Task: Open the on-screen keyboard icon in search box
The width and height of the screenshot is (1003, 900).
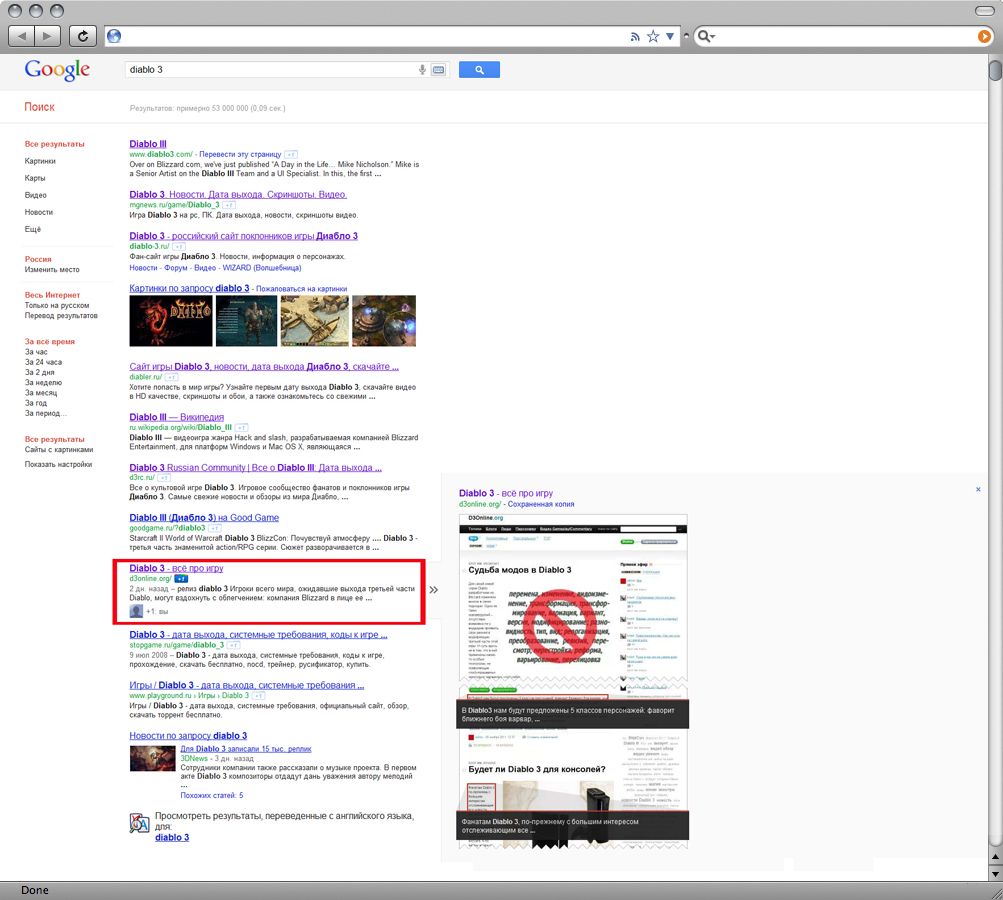Action: pos(438,70)
